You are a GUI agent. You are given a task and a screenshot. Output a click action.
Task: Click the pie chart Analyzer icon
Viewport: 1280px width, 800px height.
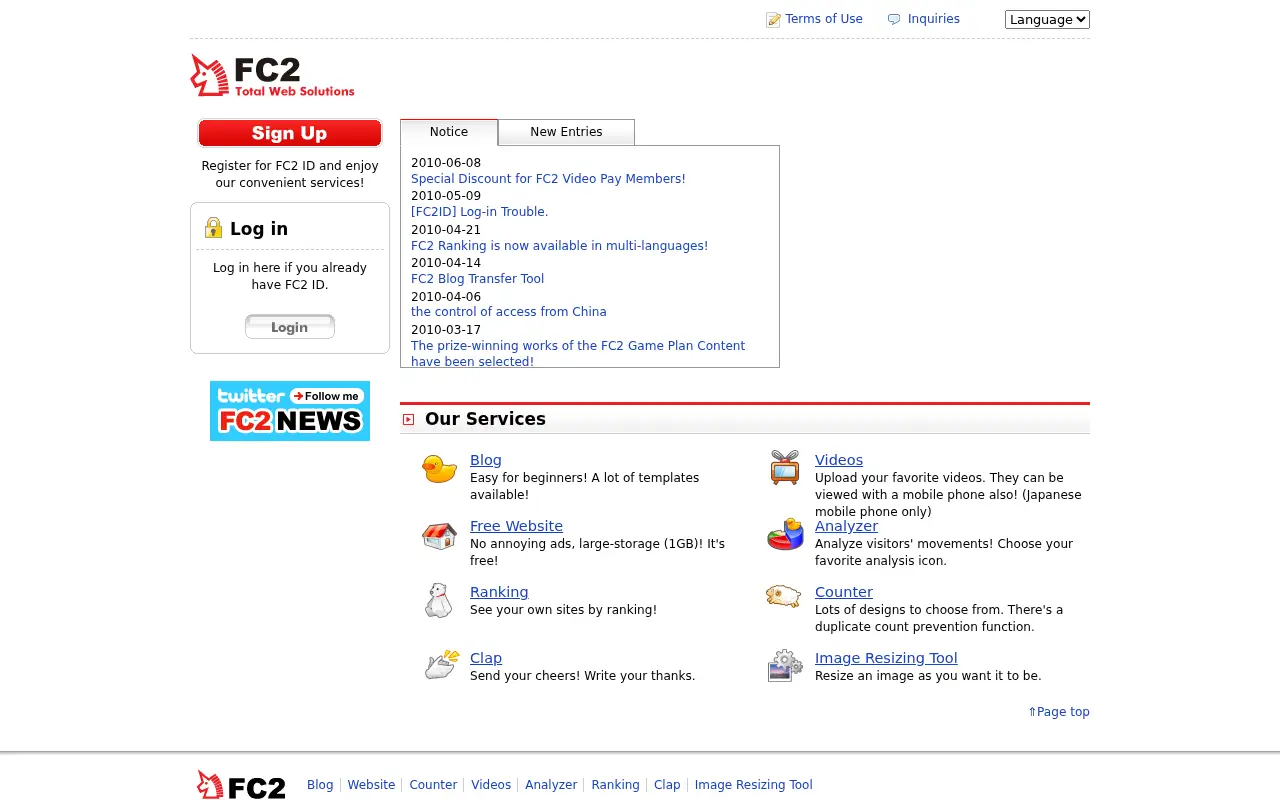point(785,534)
